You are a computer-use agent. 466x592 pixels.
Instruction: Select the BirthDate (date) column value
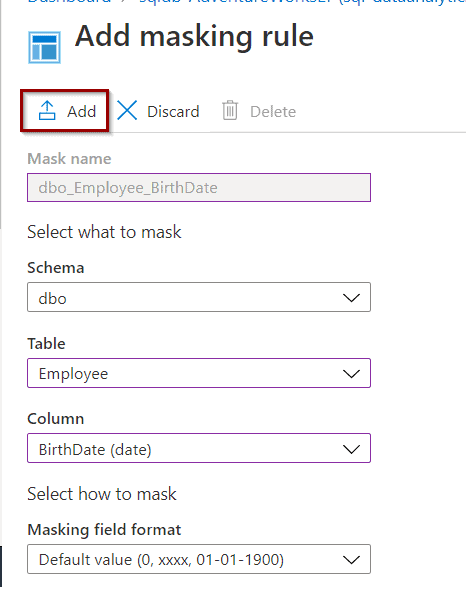point(95,450)
